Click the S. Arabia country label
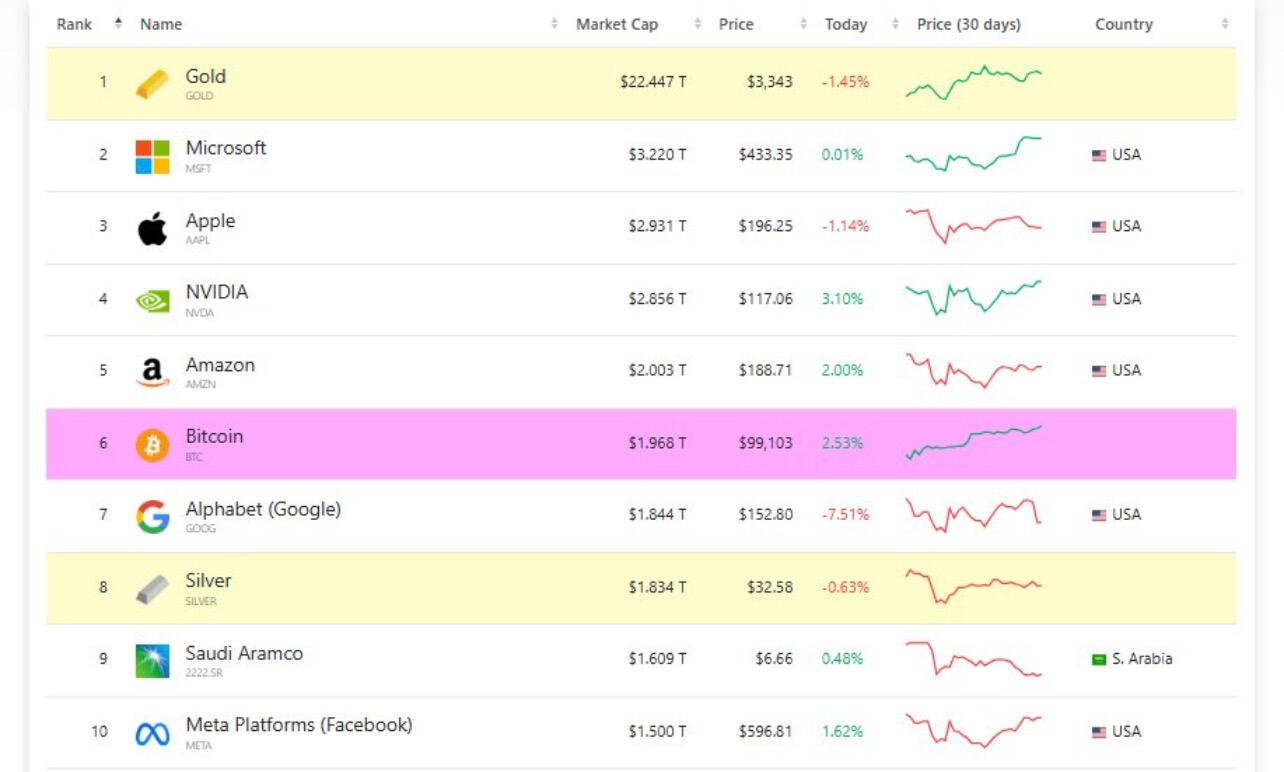The image size is (1284, 772). [1142, 659]
